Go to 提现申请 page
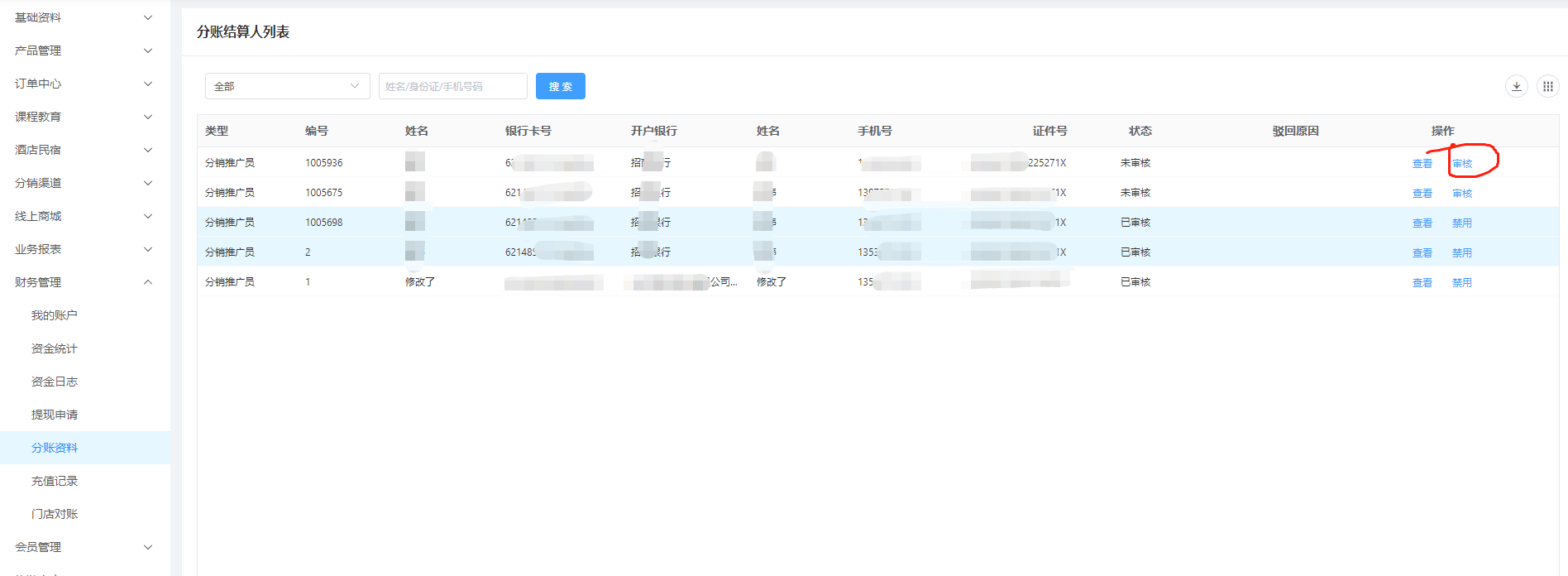Image resolution: width=1568 pixels, height=576 pixels. point(55,415)
